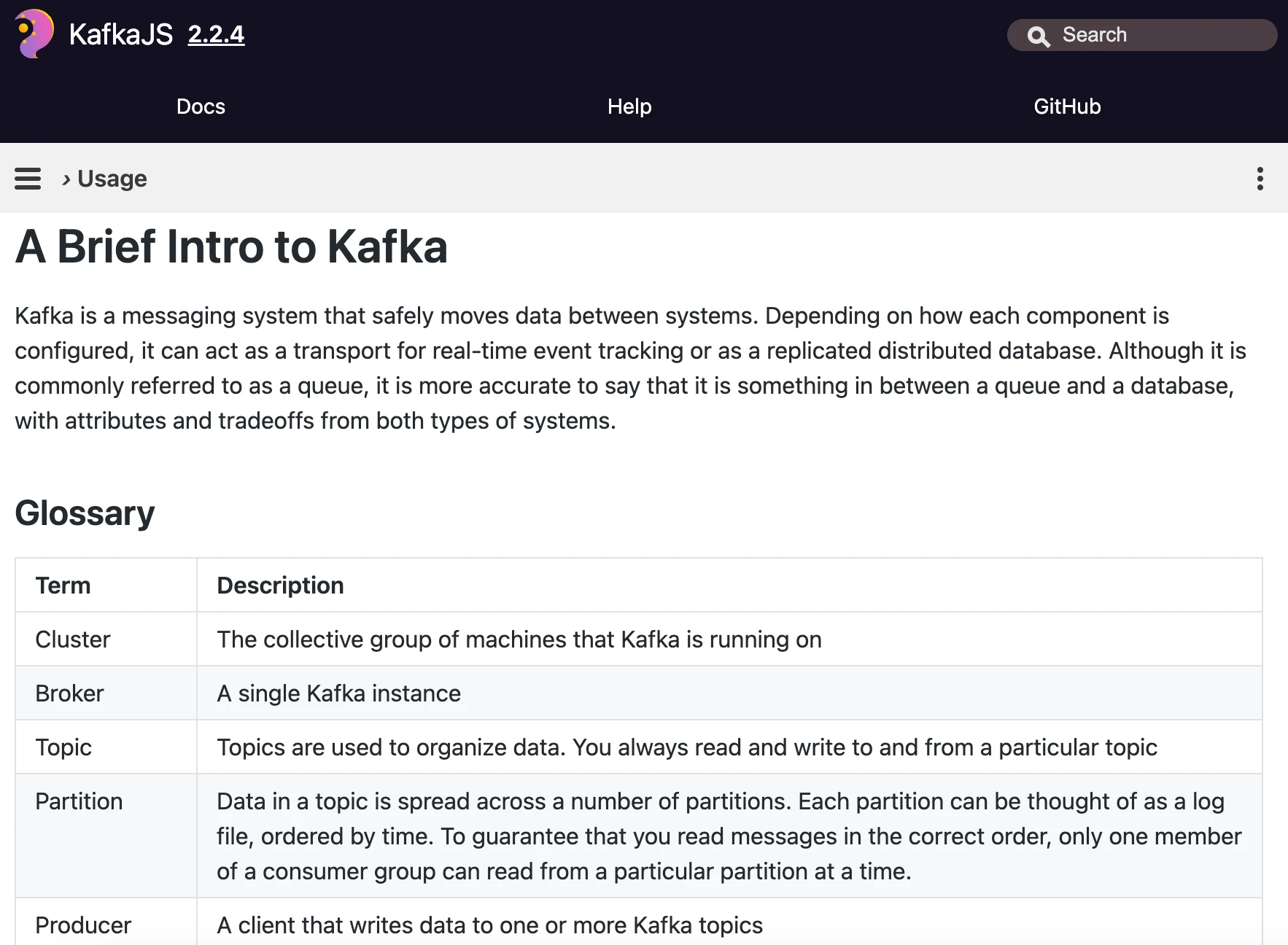Click the Term column header
Screen dimensions: 1288x945
coord(63,586)
